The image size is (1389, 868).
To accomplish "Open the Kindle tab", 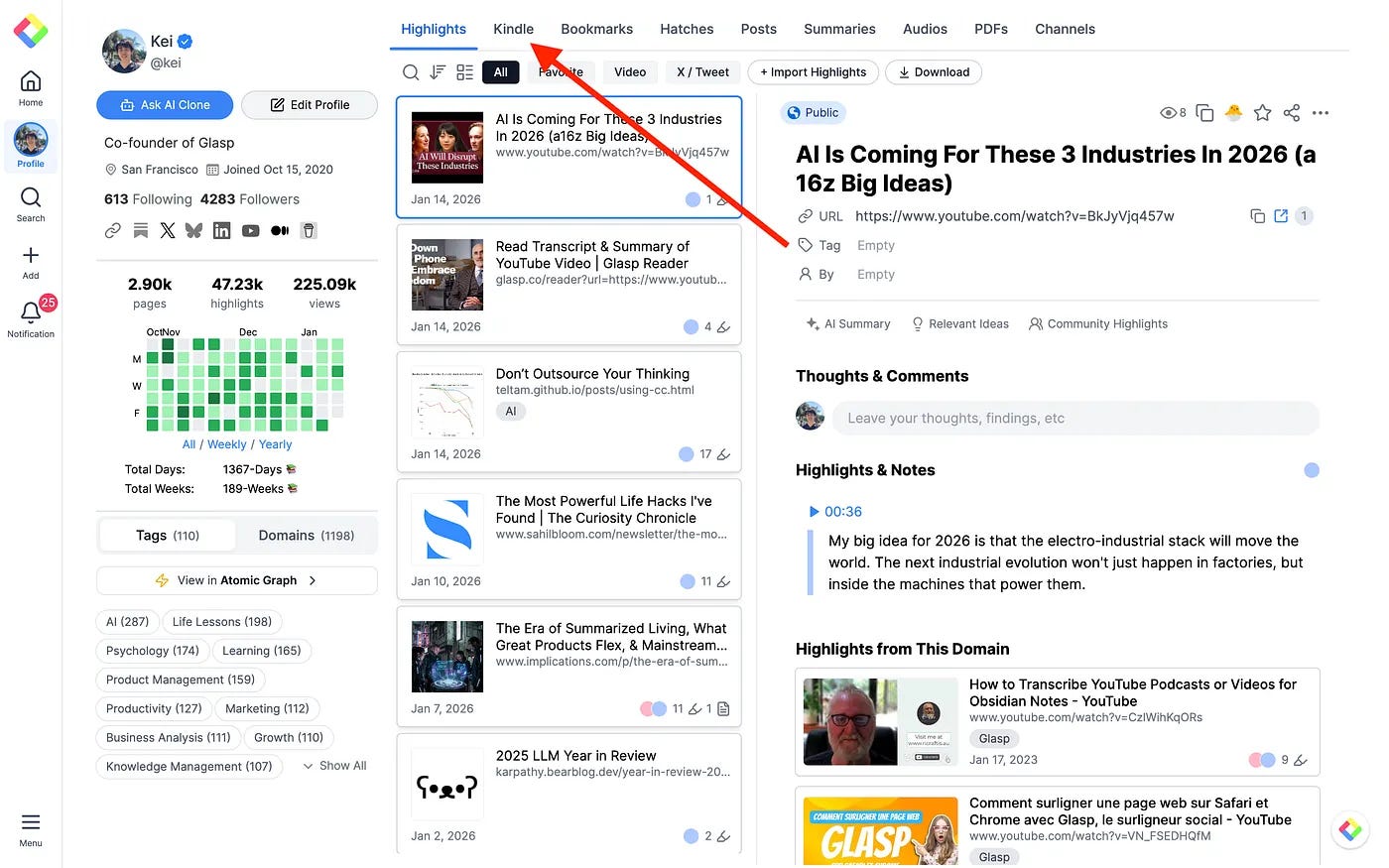I will tap(514, 29).
